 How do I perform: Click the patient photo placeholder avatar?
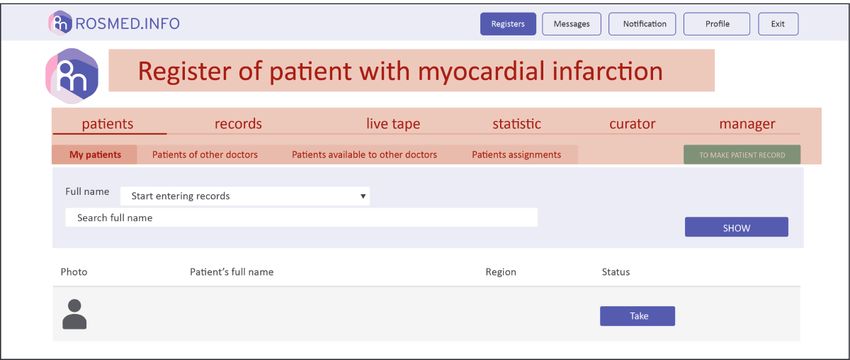[74, 314]
